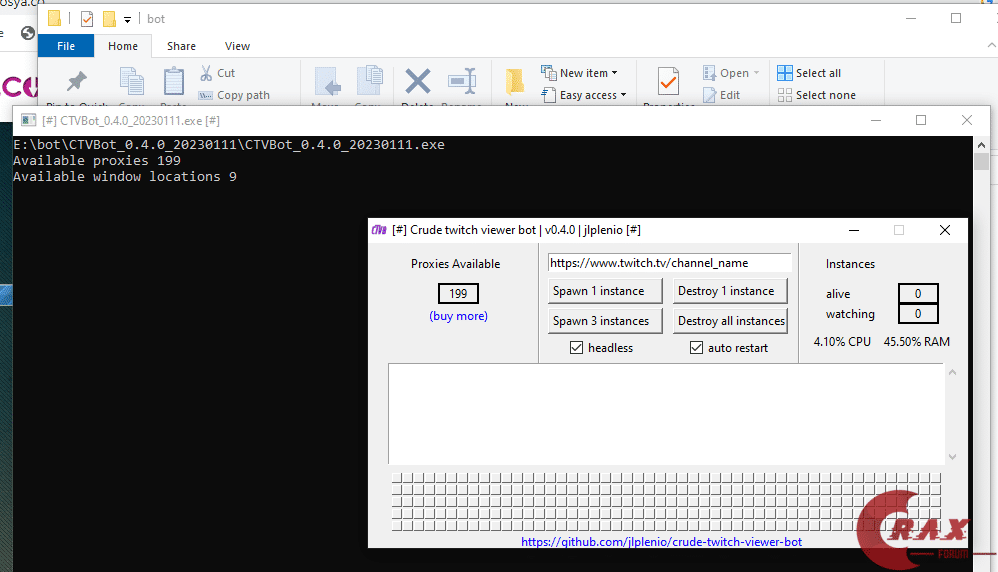Click Select all in the ribbon
Image resolution: width=998 pixels, height=572 pixels.
[809, 73]
